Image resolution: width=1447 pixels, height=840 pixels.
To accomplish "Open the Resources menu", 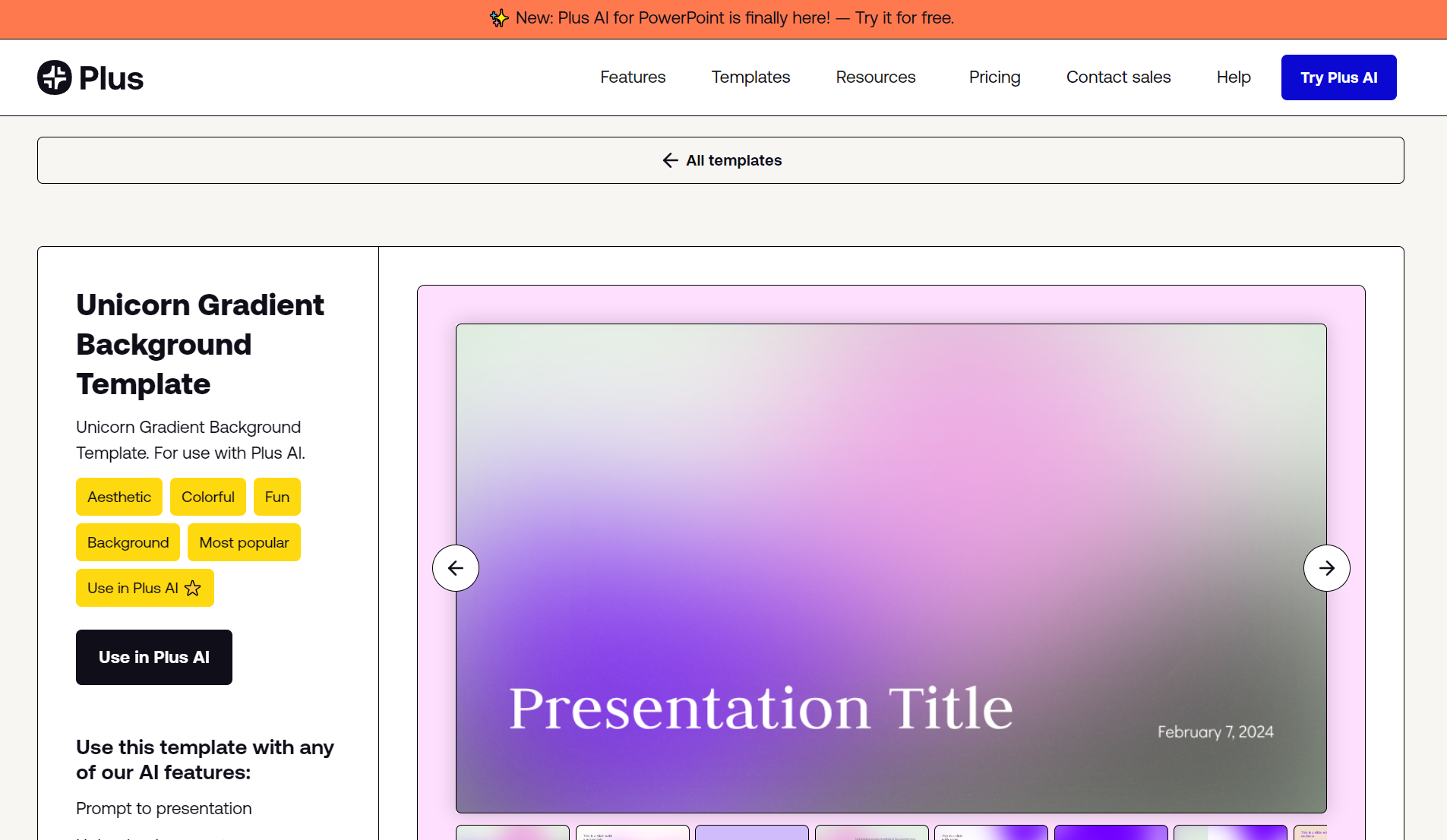I will point(876,77).
